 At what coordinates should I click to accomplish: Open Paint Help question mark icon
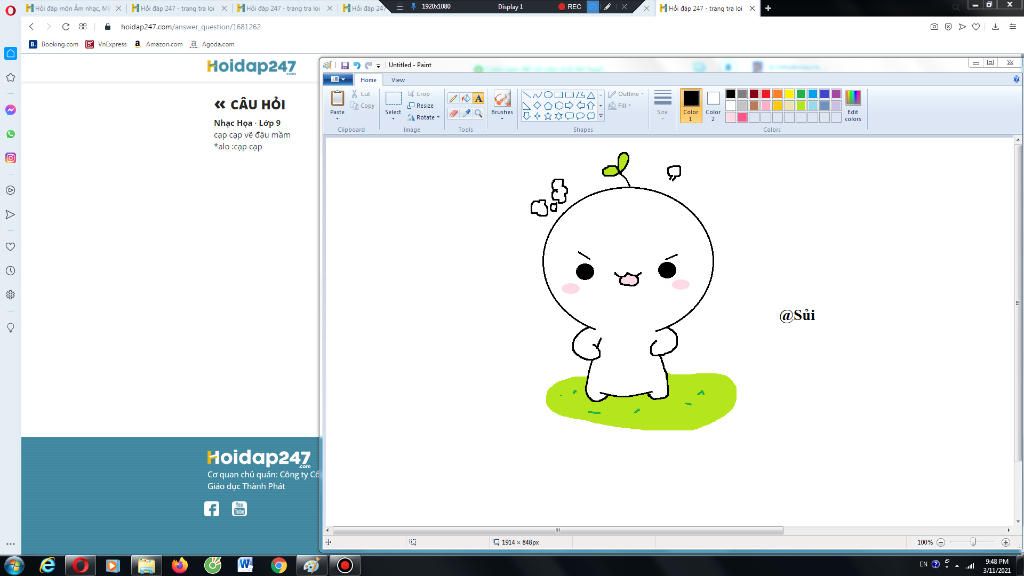click(x=1016, y=79)
